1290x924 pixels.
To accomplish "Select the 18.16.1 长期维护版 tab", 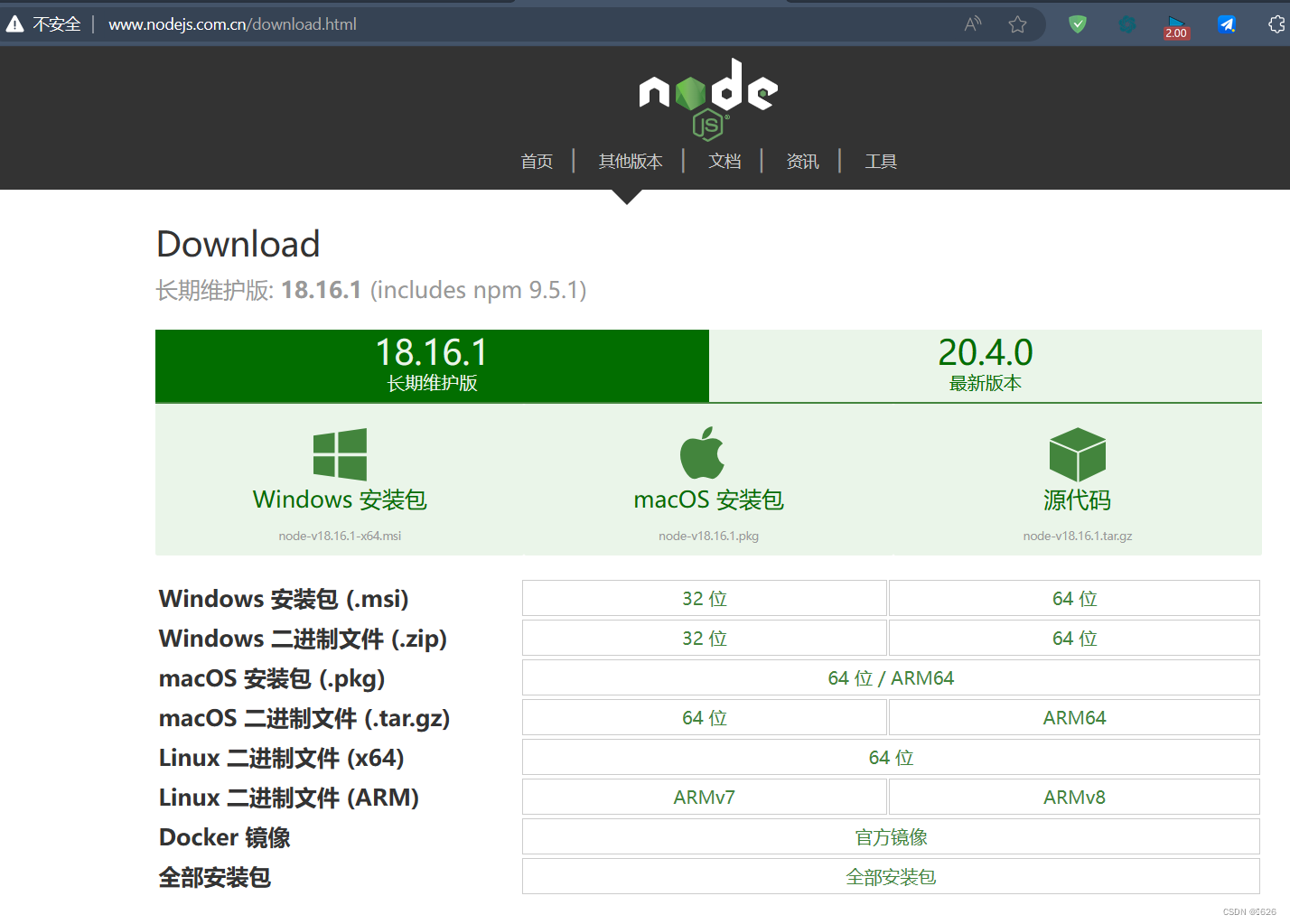I will [x=432, y=366].
